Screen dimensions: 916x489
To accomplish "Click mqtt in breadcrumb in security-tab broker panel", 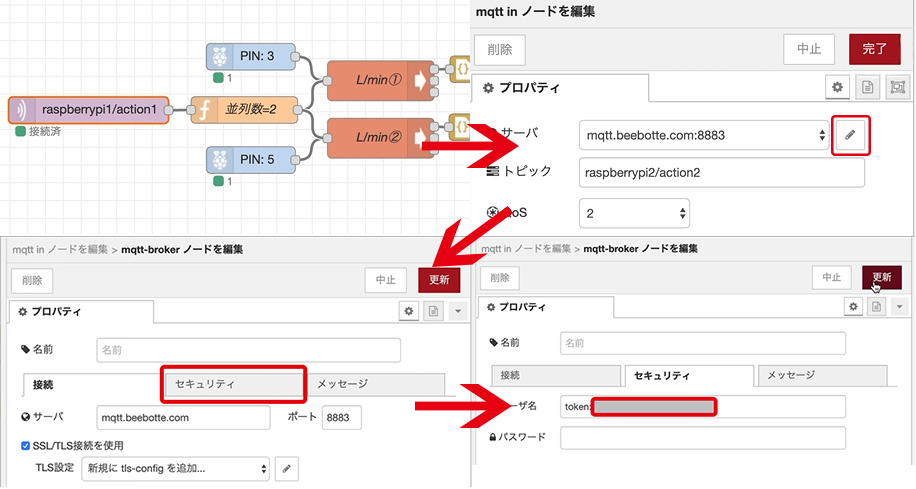I will tap(526, 249).
